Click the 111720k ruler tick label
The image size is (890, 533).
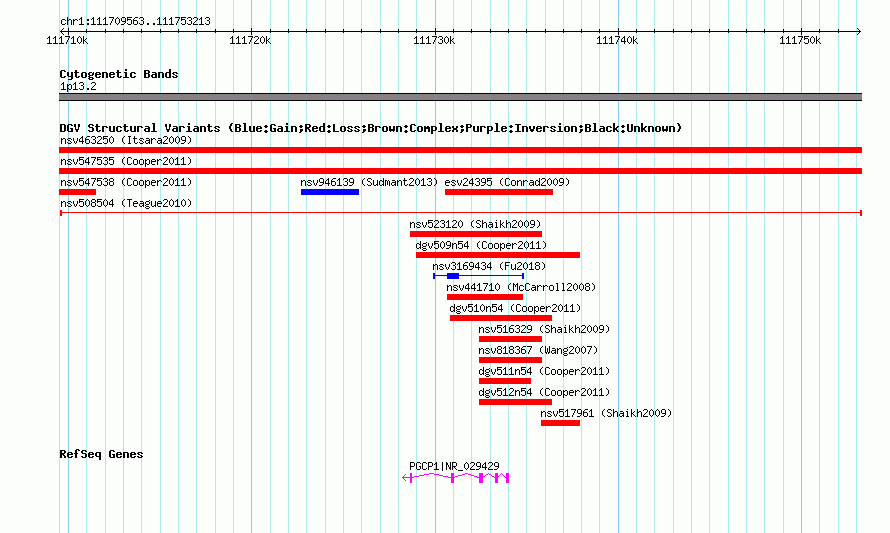(250, 40)
